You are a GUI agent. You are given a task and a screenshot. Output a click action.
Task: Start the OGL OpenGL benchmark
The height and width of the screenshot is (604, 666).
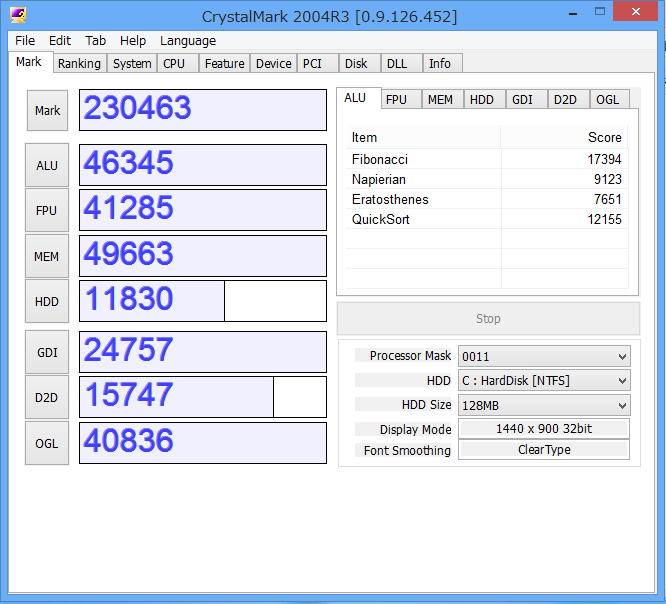(x=47, y=443)
